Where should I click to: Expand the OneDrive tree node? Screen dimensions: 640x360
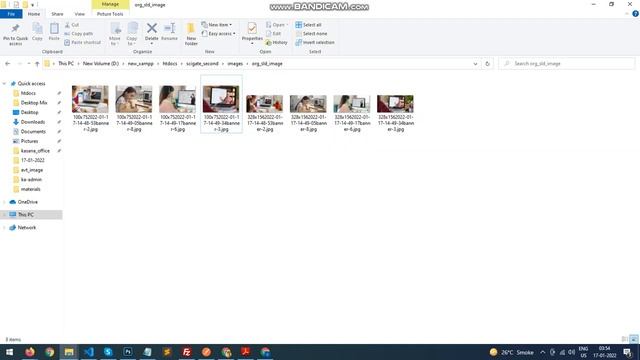[4, 202]
